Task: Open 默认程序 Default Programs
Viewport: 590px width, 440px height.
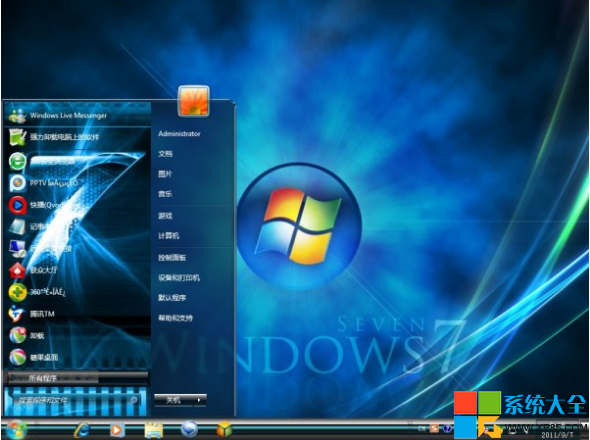Action: point(172,298)
